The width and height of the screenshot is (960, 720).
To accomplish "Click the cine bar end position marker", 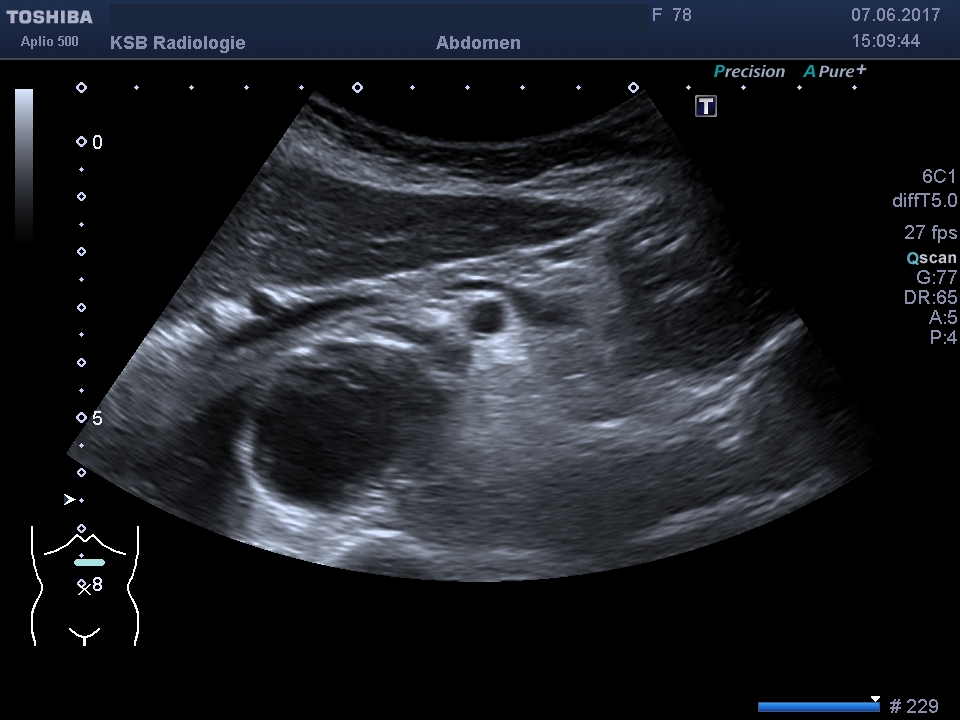I will click(876, 699).
